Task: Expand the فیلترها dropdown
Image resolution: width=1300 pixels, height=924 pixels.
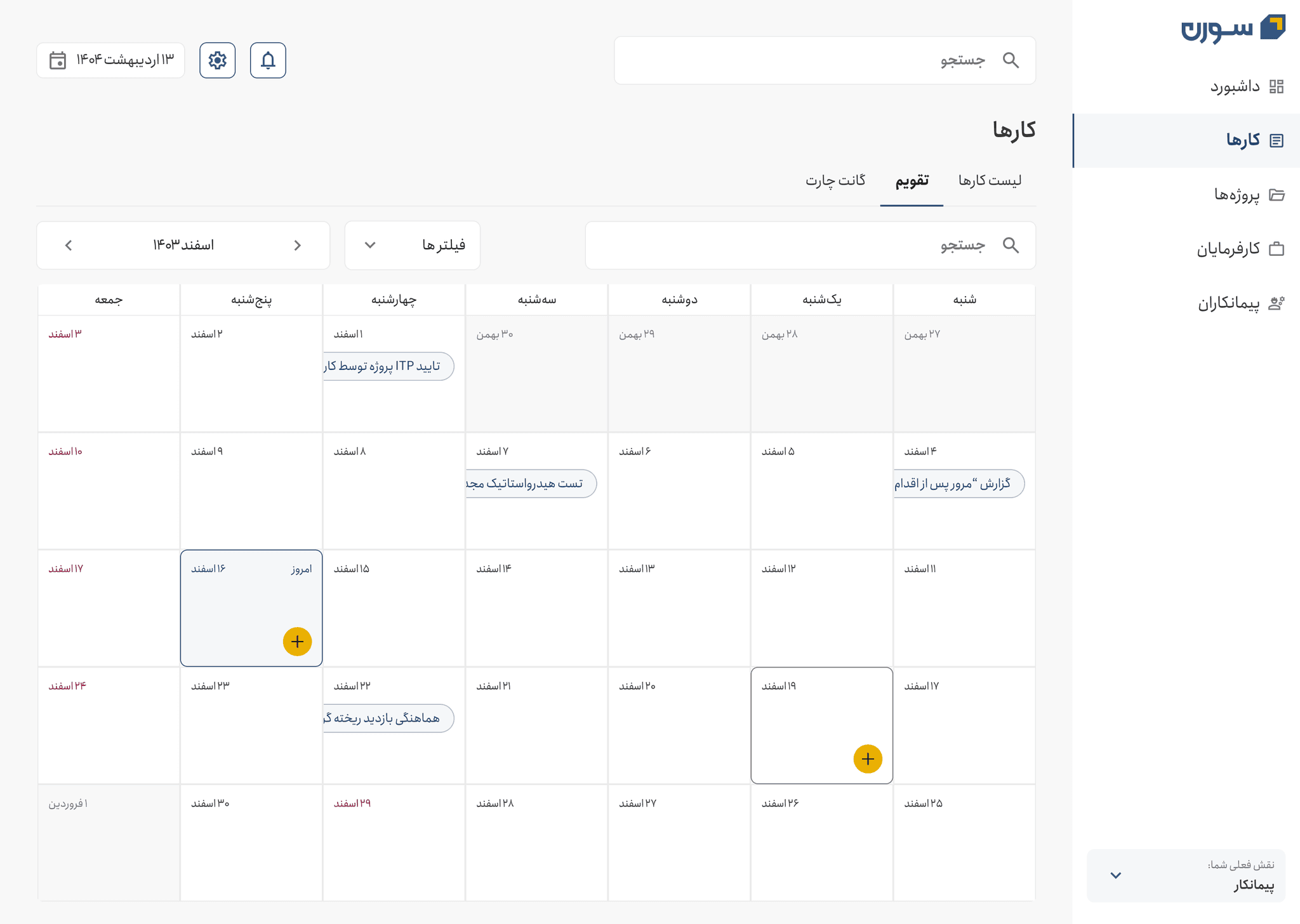Action: pyautogui.click(x=413, y=245)
